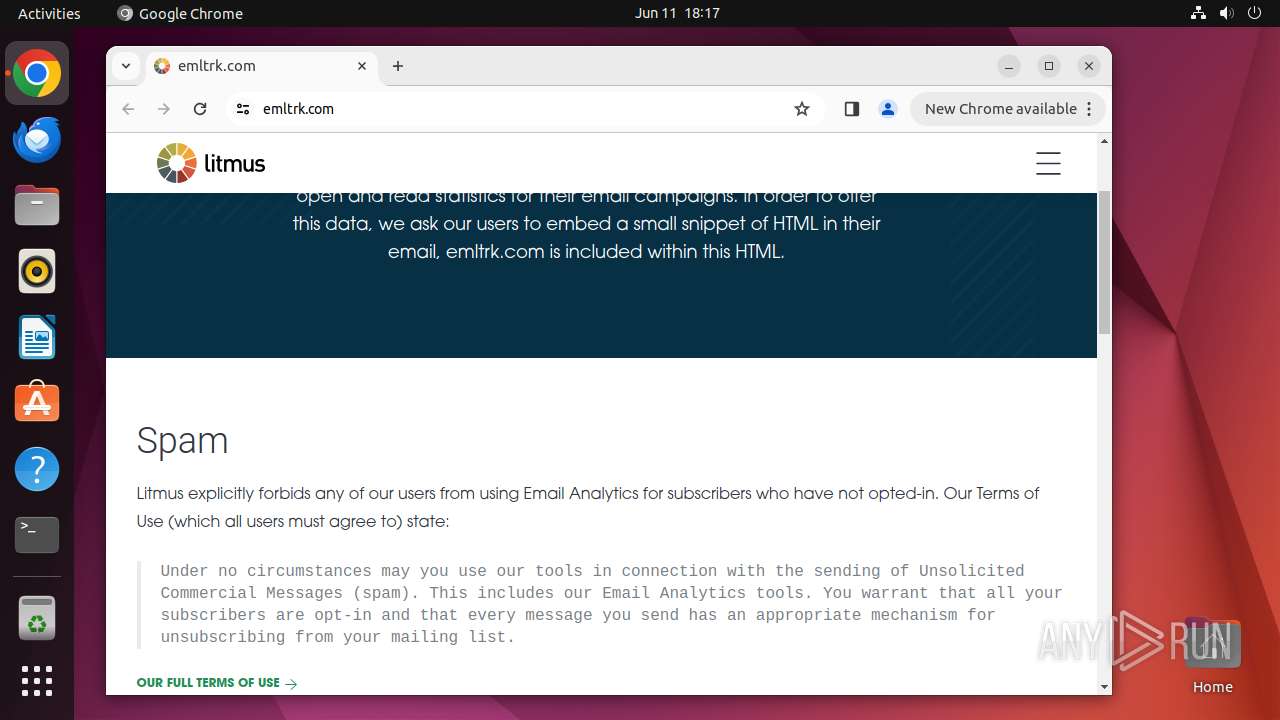
Task: Minimize the Chrome window
Action: pos(1009,66)
